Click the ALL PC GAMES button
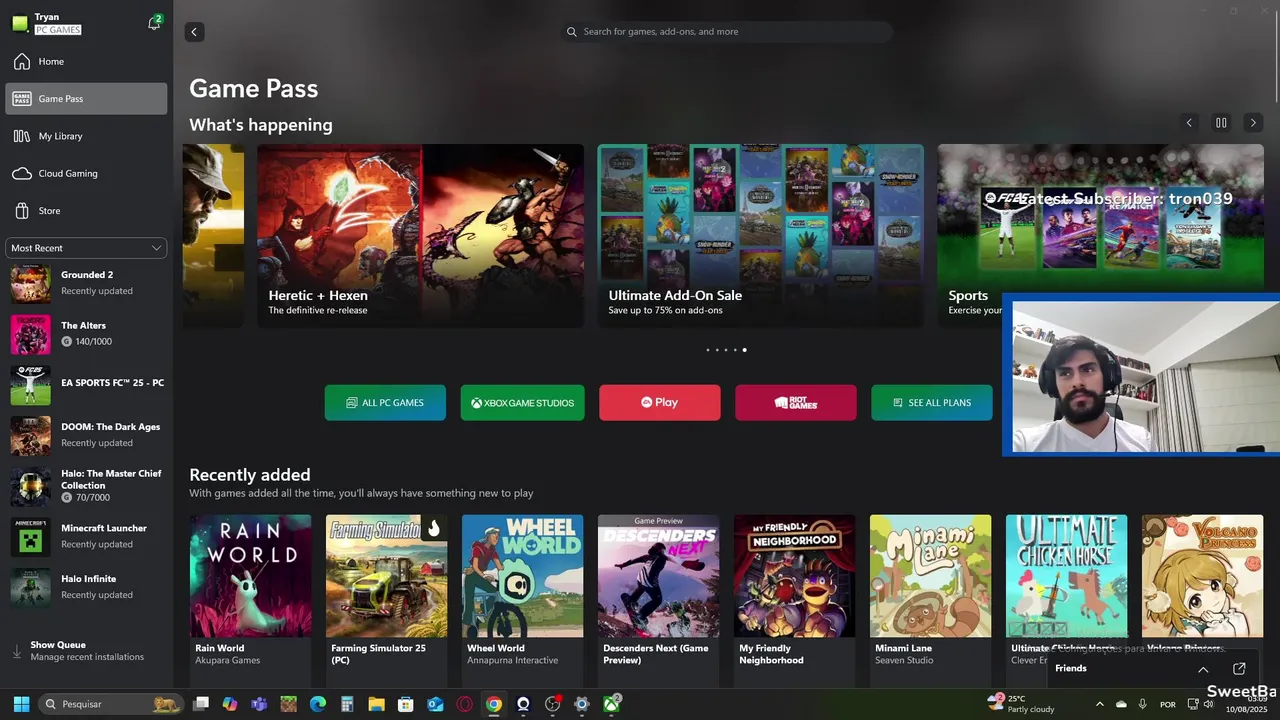 pos(385,403)
